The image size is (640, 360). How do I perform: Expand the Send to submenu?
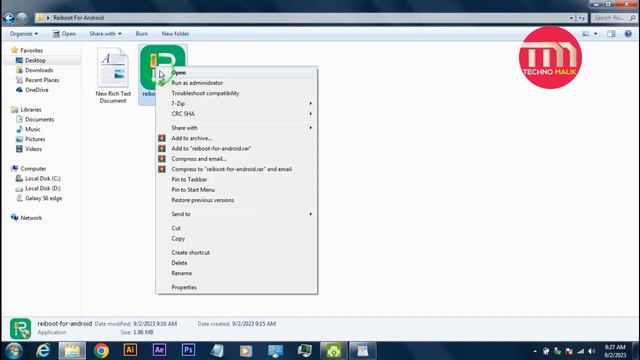236,214
